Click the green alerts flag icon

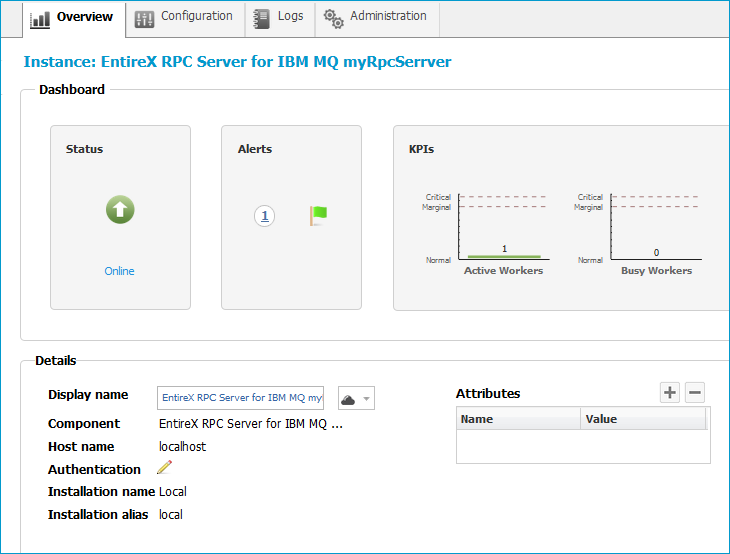(x=318, y=216)
